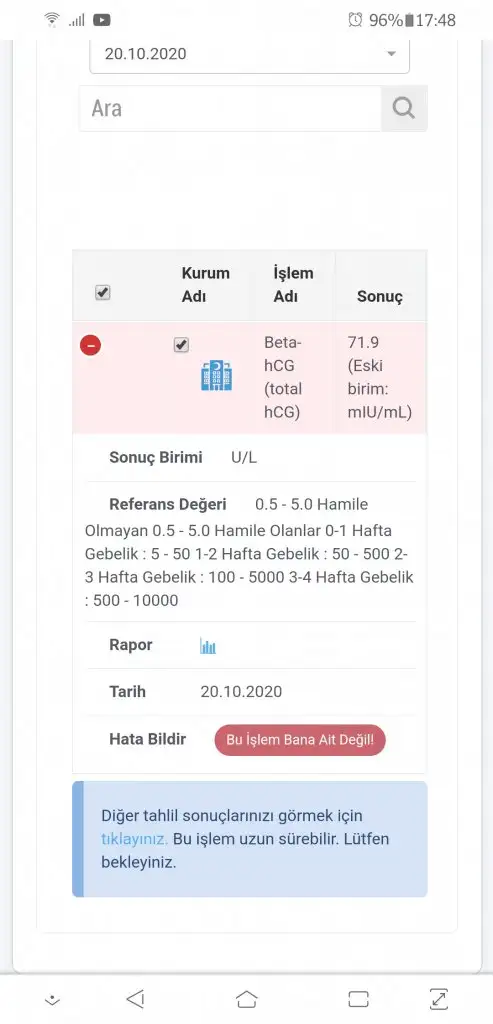Click the search magnifier icon
Screen dimensions: 493x1024
tap(404, 108)
